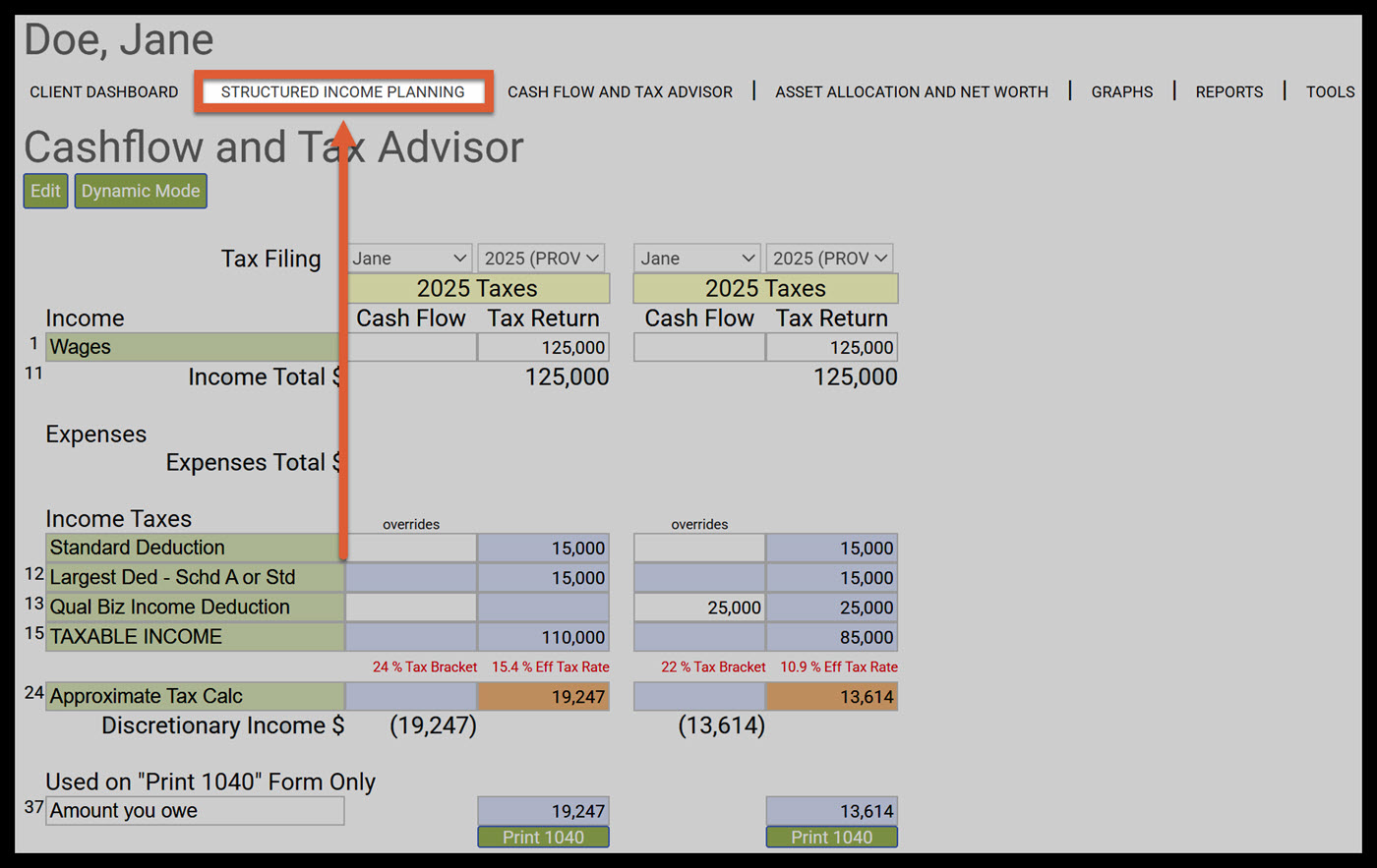Click the Wages row label

click(x=195, y=347)
